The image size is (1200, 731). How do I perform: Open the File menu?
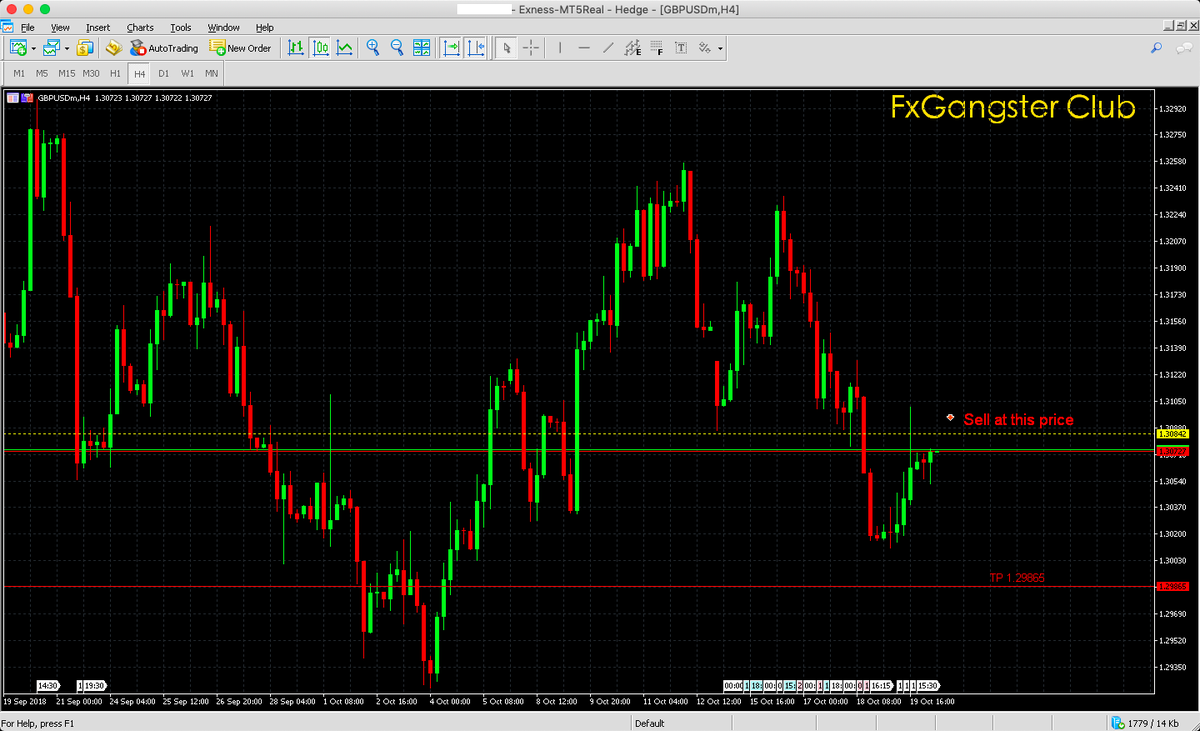point(27,27)
